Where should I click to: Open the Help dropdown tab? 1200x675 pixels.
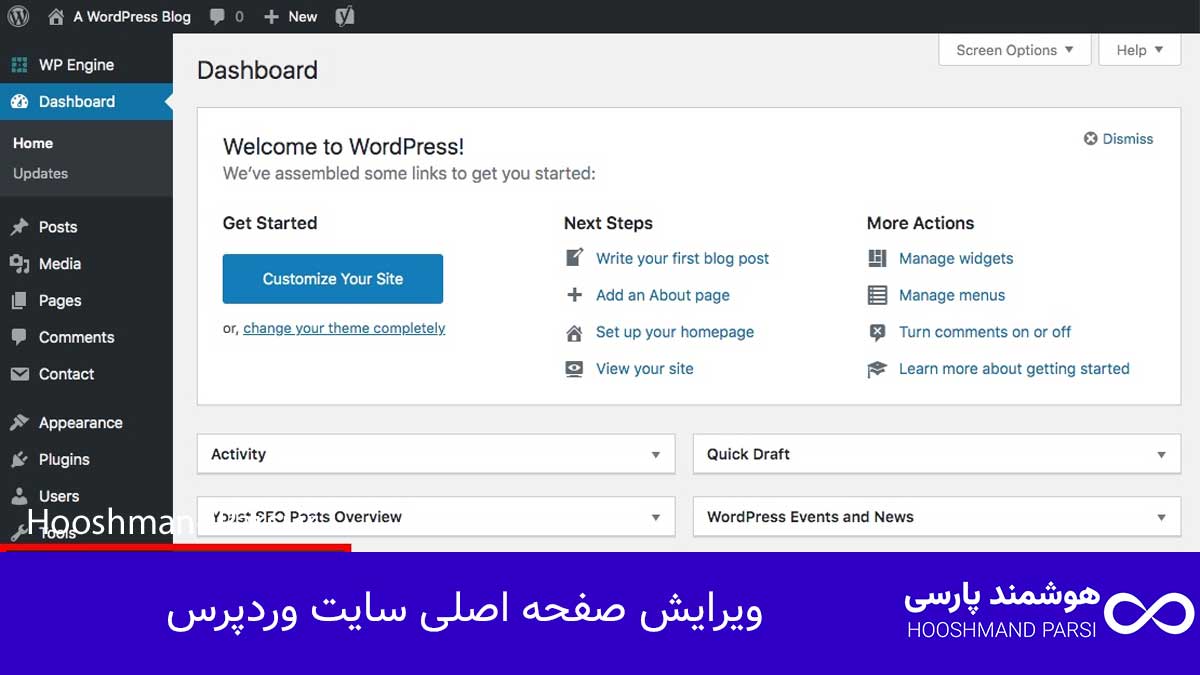pos(1140,50)
